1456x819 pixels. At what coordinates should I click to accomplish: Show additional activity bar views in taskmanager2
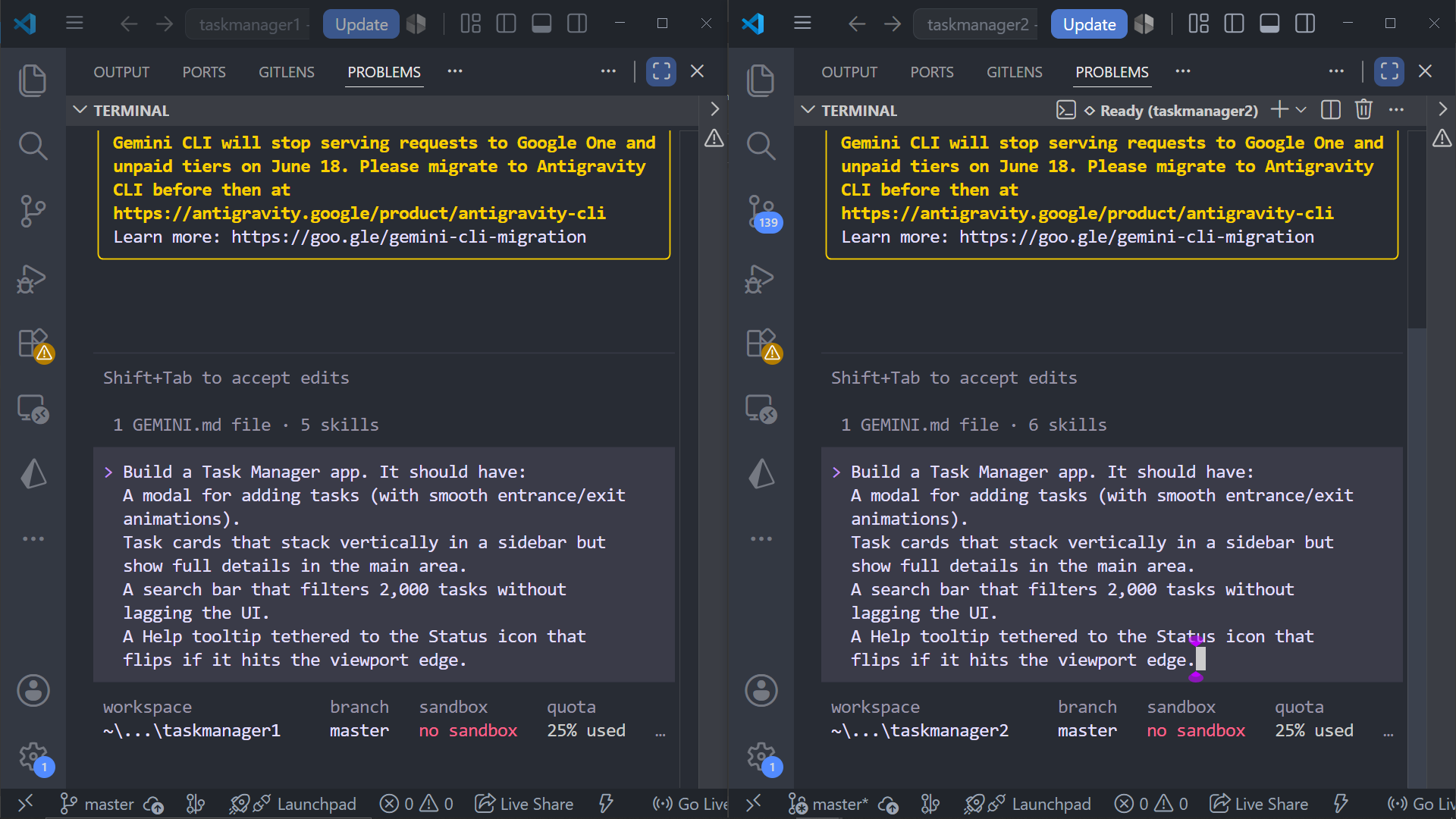pos(761,539)
